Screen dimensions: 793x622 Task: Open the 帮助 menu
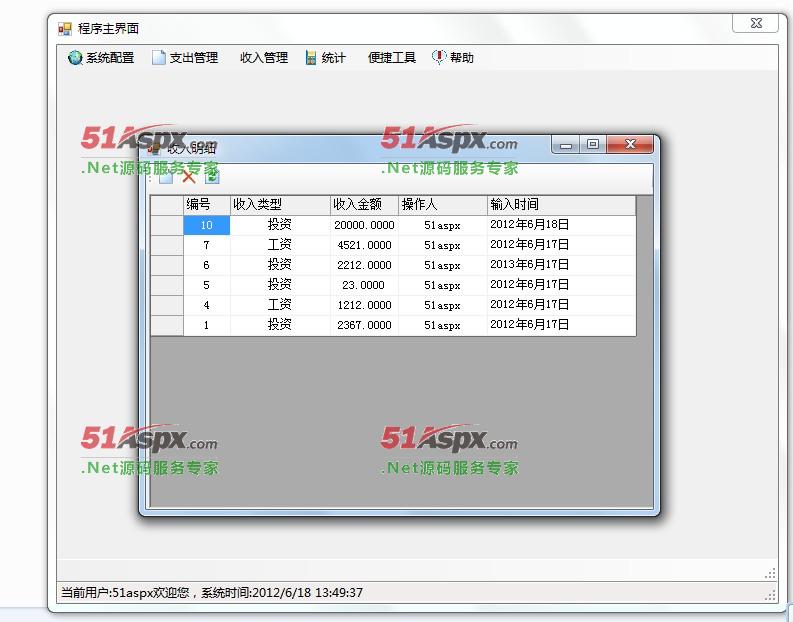[x=453, y=58]
